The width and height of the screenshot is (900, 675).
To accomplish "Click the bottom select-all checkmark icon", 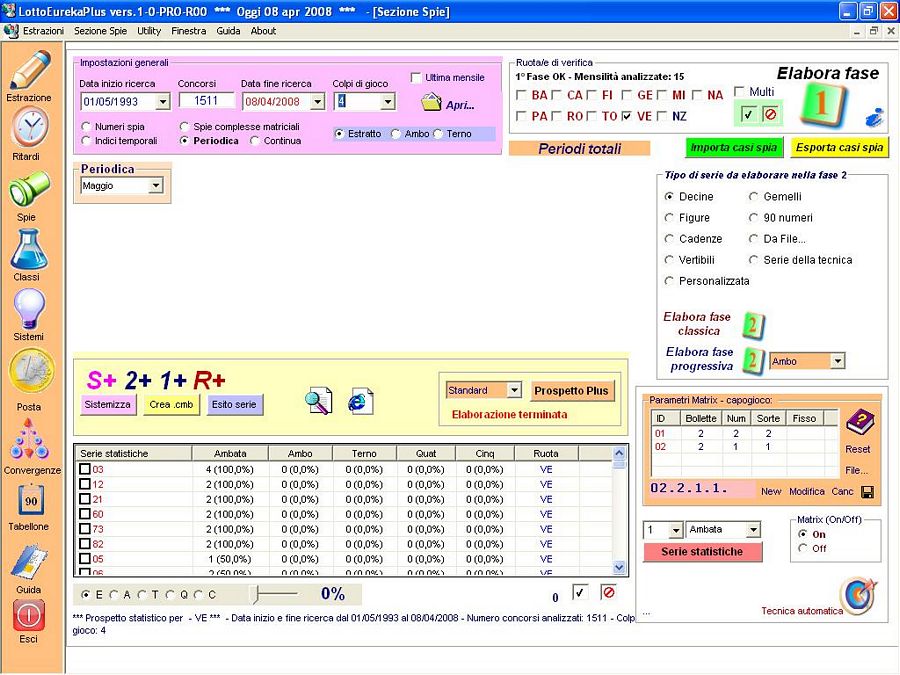I will click(x=580, y=592).
